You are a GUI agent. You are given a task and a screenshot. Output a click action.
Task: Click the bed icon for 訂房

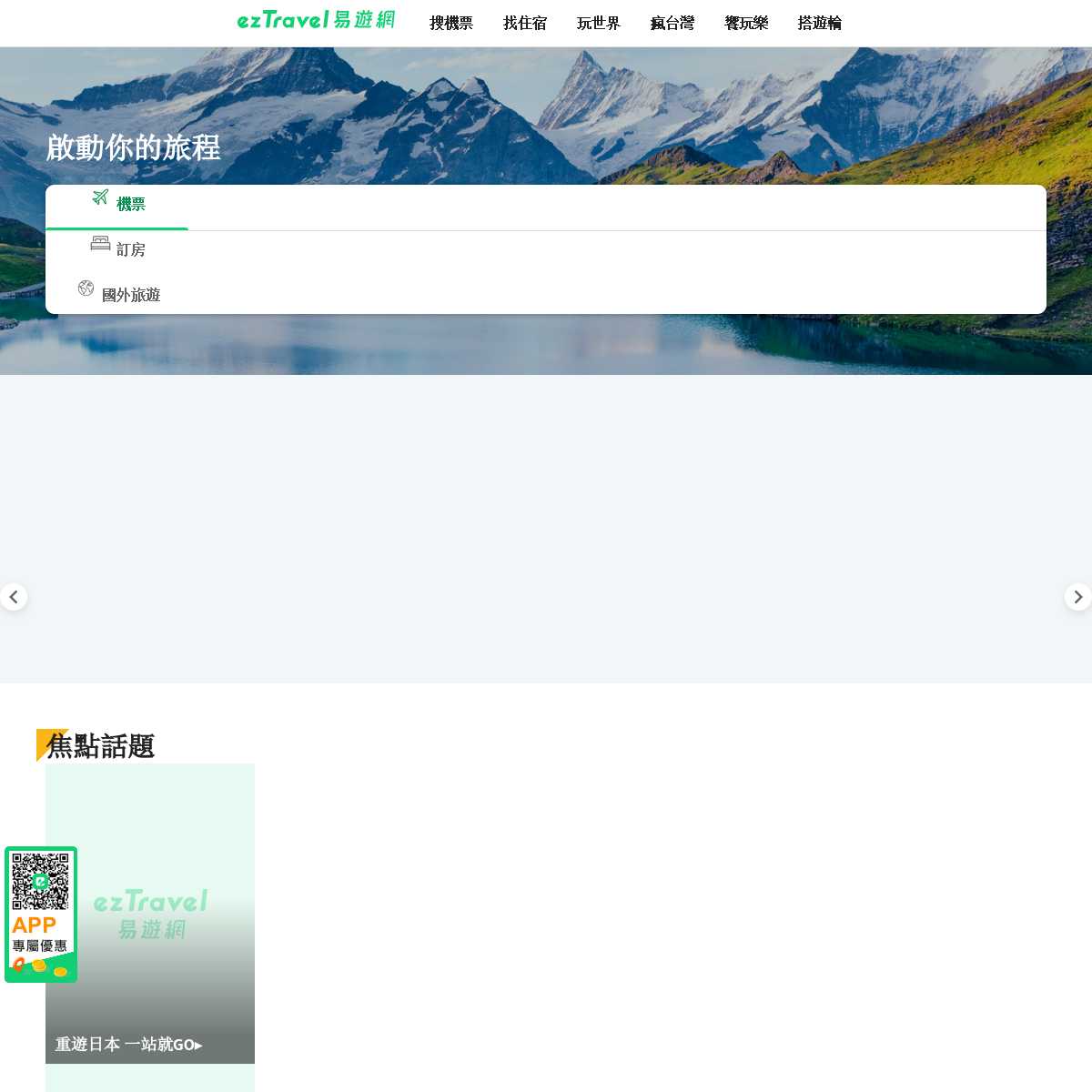100,243
